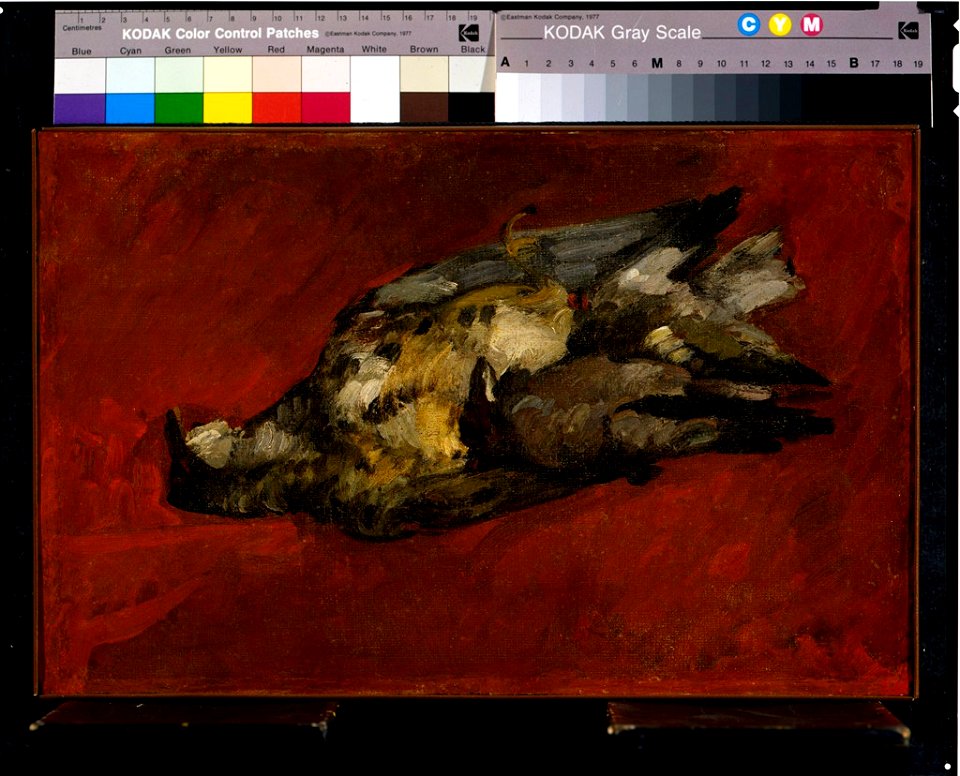
Task: Select the saturated magenta color patch
Action: 326,108
